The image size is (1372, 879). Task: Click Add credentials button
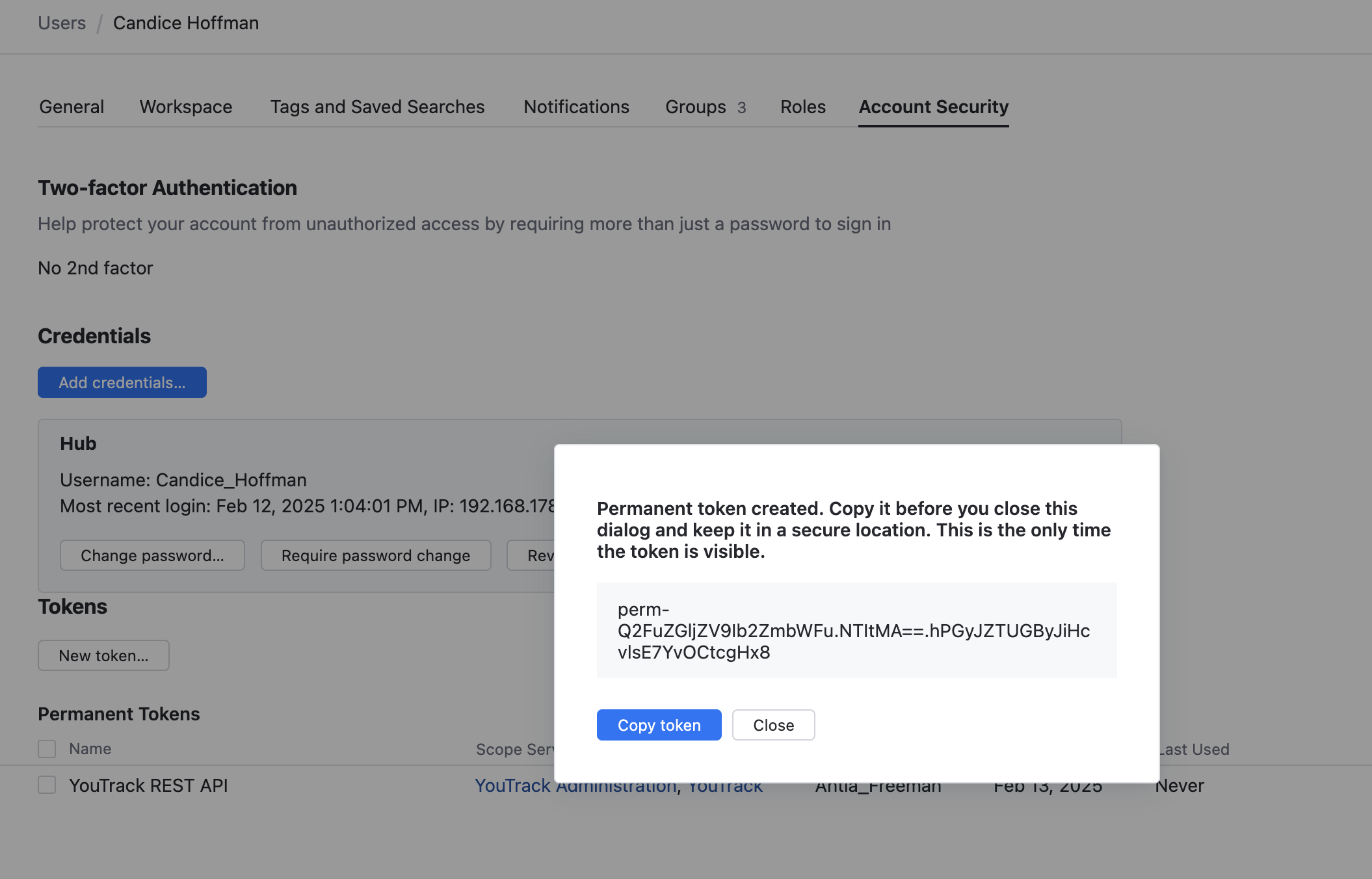[122, 382]
